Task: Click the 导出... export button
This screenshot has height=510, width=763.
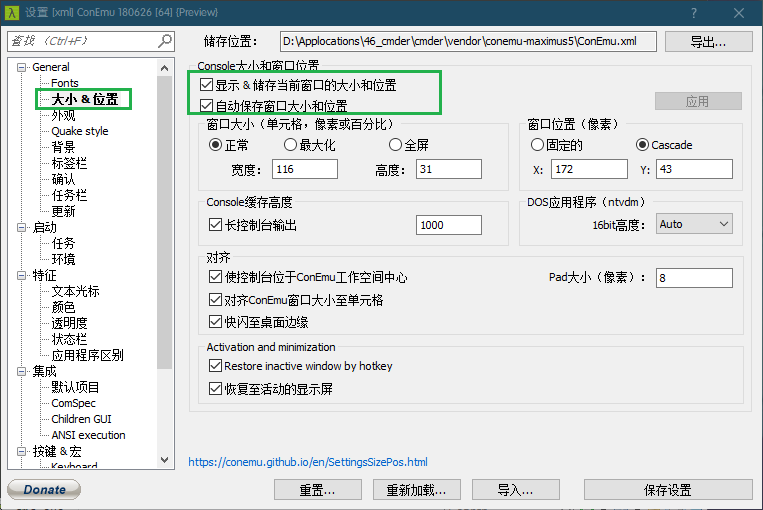Action: [708, 42]
